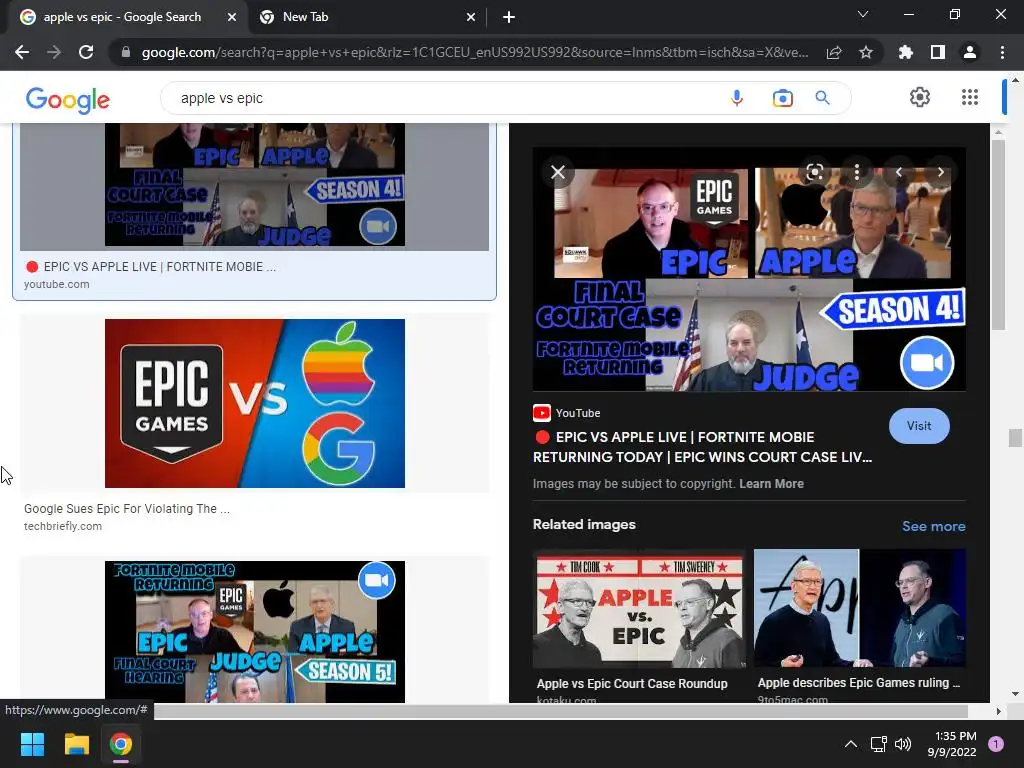Open Google Sues Epic For Violating result title
Image resolution: width=1024 pixels, height=768 pixels.
coord(127,509)
